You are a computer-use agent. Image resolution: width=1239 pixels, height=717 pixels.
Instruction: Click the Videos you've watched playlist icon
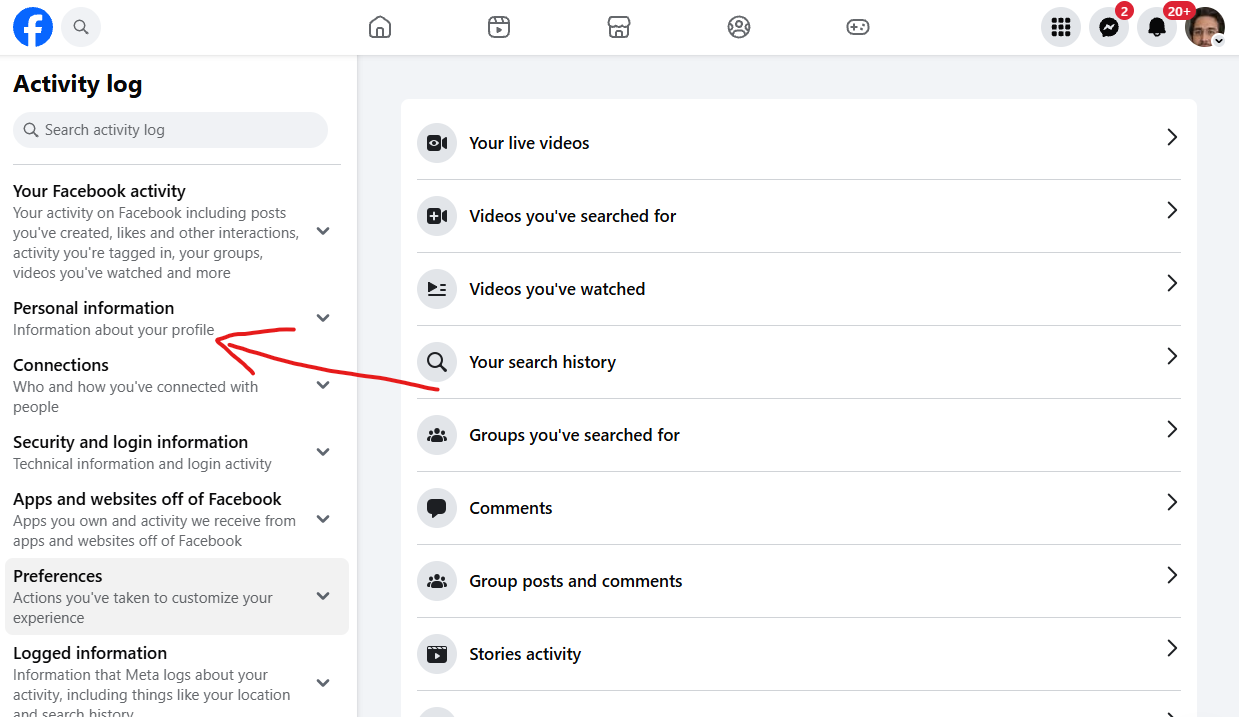click(x=437, y=289)
